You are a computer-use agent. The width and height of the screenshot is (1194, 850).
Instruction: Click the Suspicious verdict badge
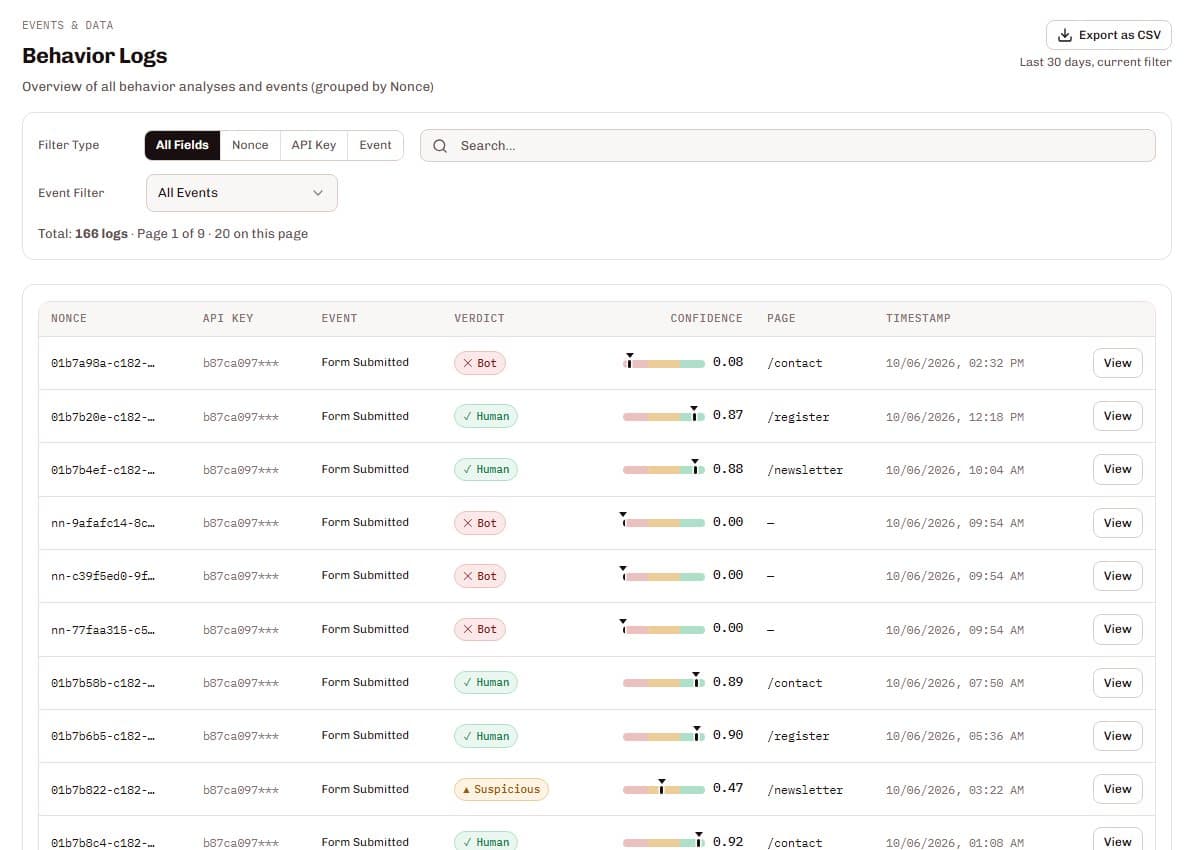(501, 790)
